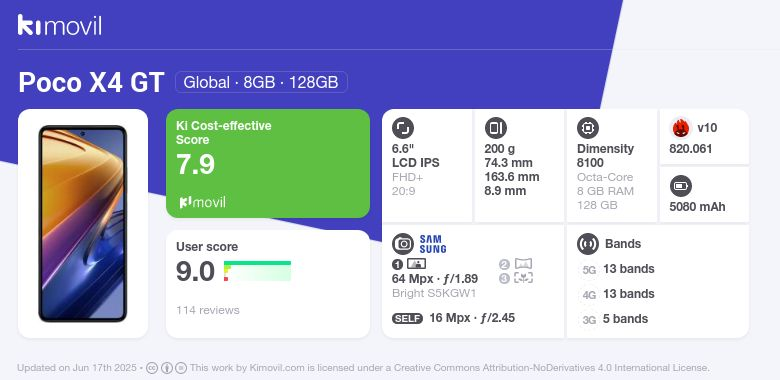This screenshot has height=380, width=780.
Task: Click the battery capacity icon
Action: pos(681,187)
